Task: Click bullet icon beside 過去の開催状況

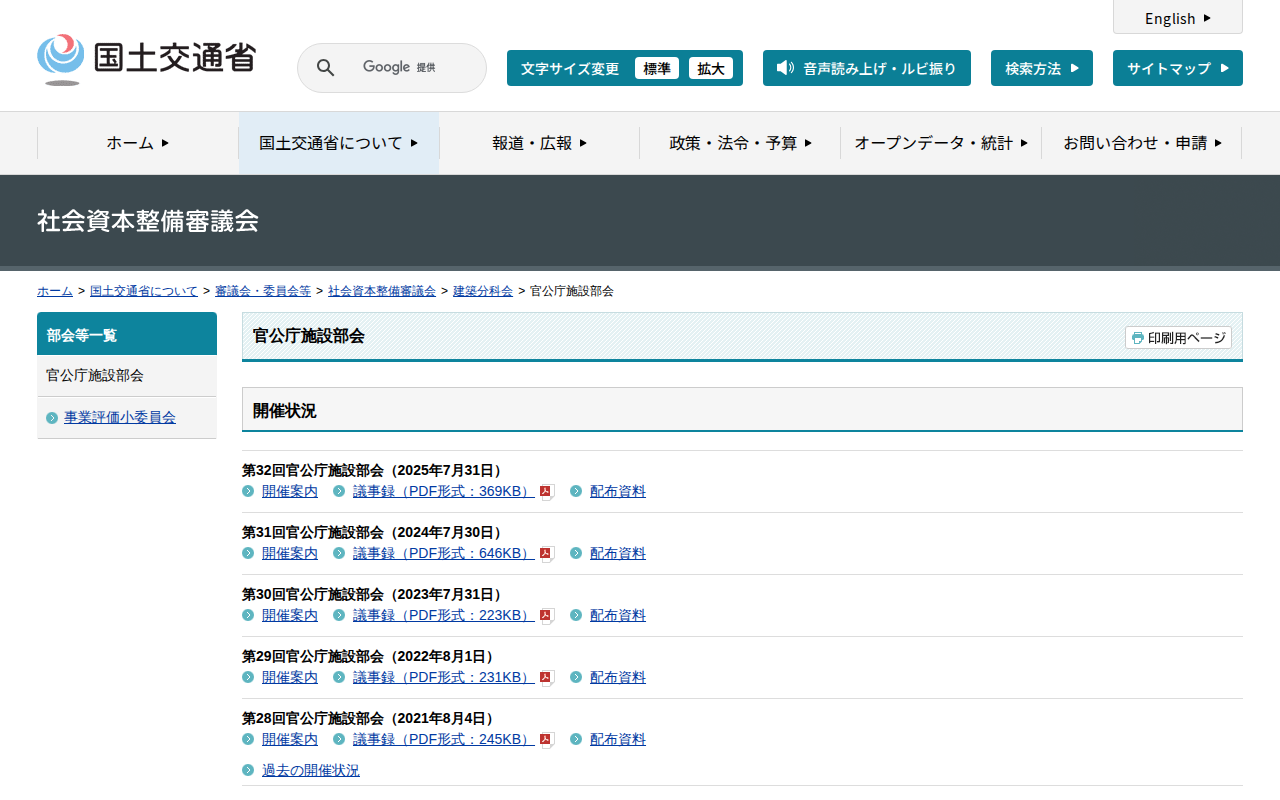Action: click(248, 770)
